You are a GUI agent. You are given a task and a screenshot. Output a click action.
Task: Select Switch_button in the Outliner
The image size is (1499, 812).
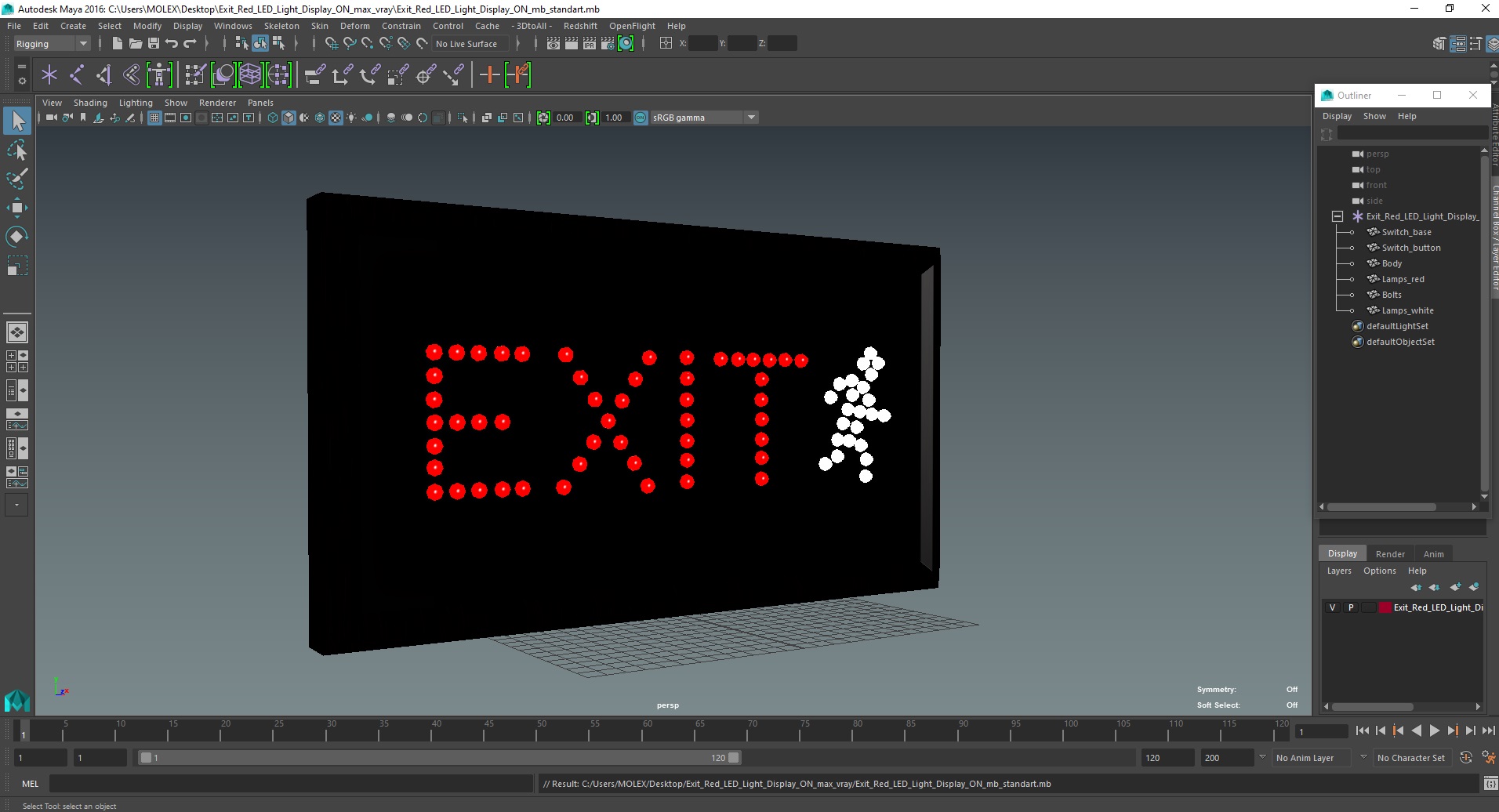(1410, 248)
